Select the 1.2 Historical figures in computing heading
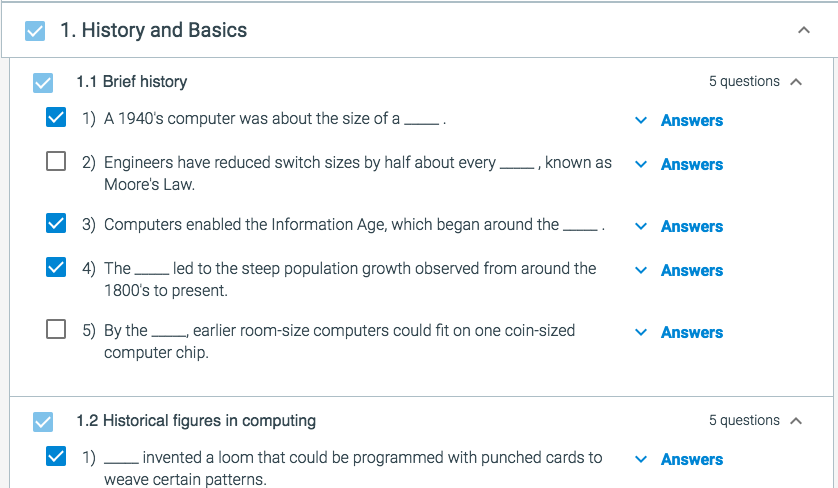This screenshot has width=838, height=488. [196, 420]
